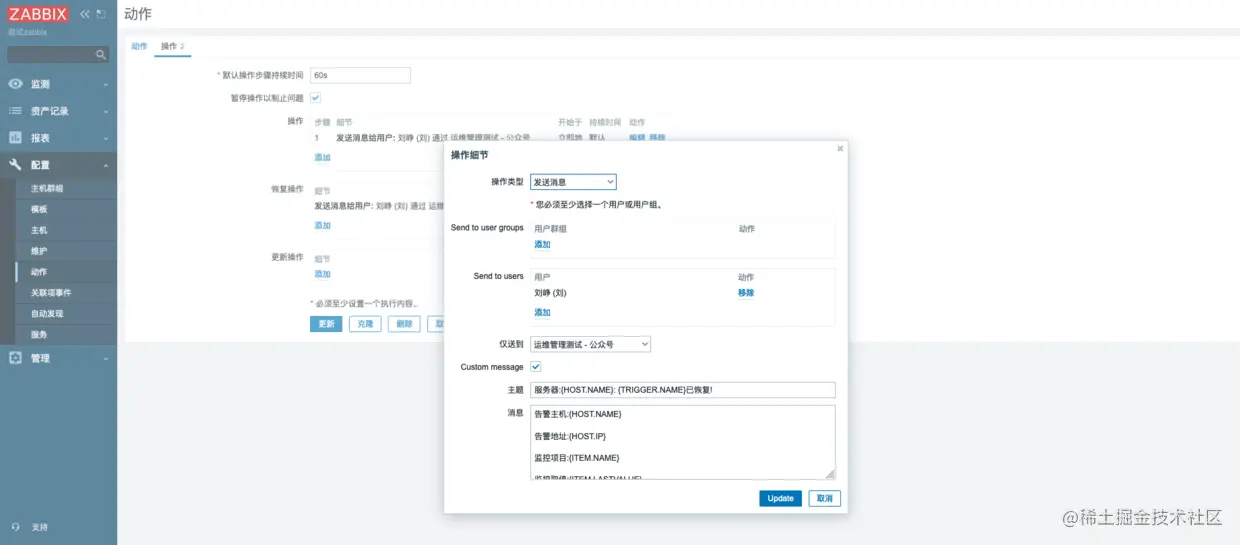Close the 操作细节 dialog with X
The width and height of the screenshot is (1240, 545).
(840, 148)
